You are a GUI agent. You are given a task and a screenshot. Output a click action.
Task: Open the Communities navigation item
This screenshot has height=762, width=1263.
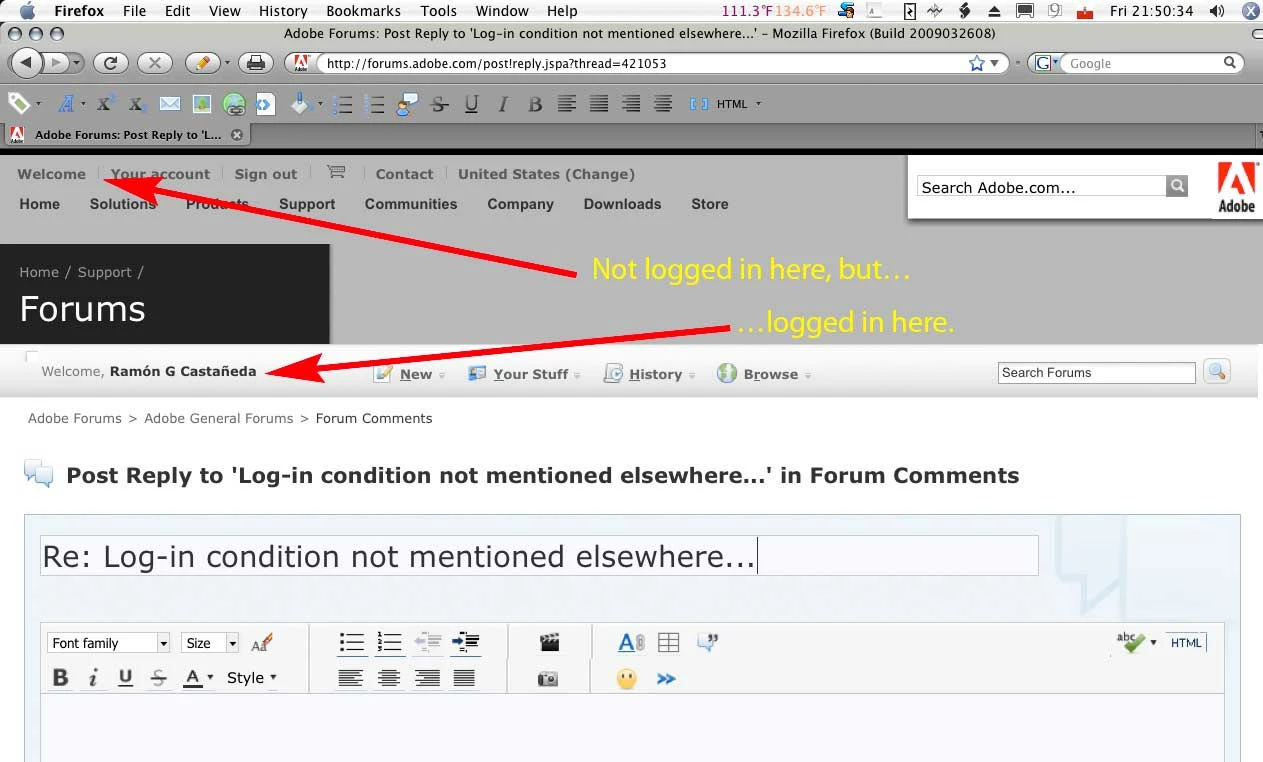coord(410,204)
